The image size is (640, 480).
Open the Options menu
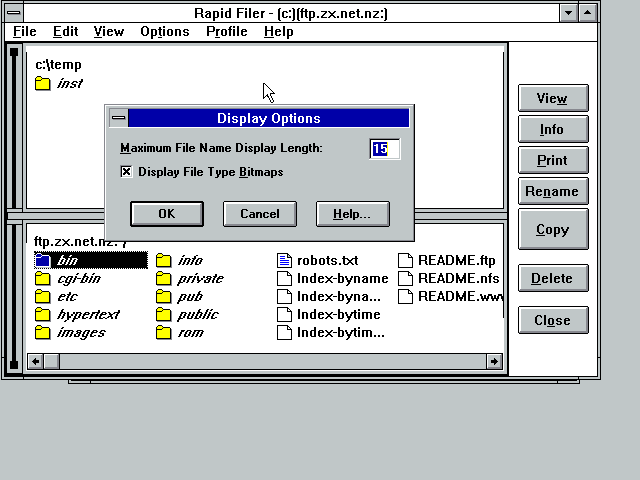point(165,31)
